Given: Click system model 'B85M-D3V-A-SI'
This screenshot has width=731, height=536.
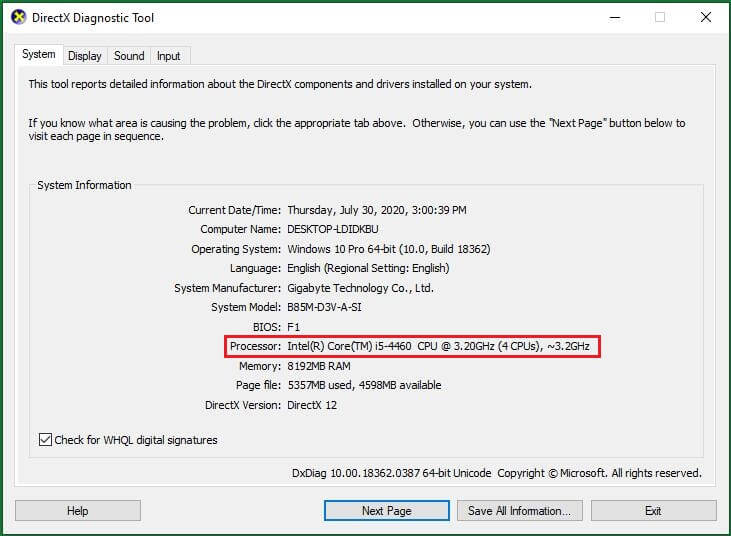Looking at the screenshot, I should pyautogui.click(x=324, y=307).
